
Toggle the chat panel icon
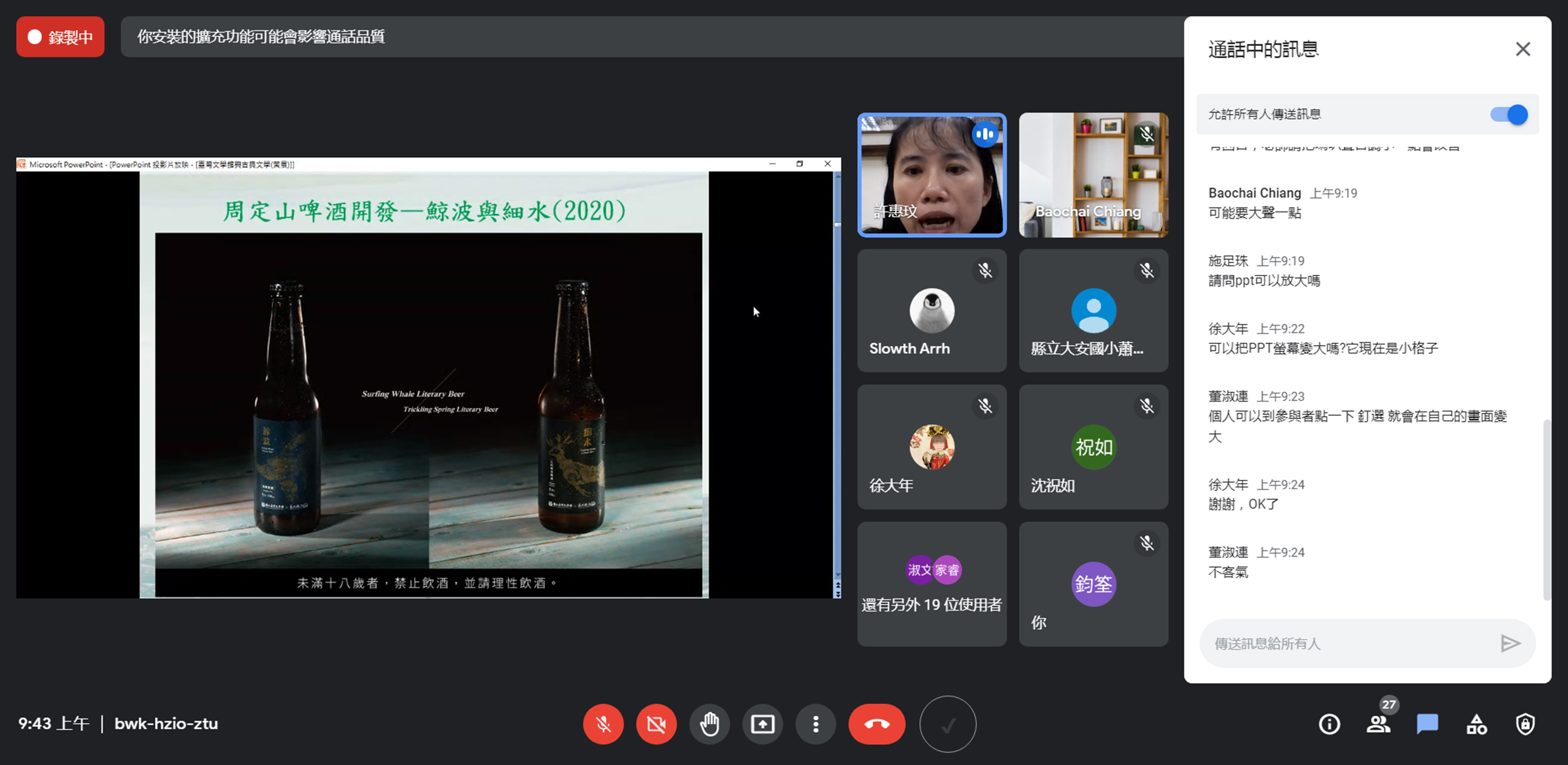[1427, 724]
